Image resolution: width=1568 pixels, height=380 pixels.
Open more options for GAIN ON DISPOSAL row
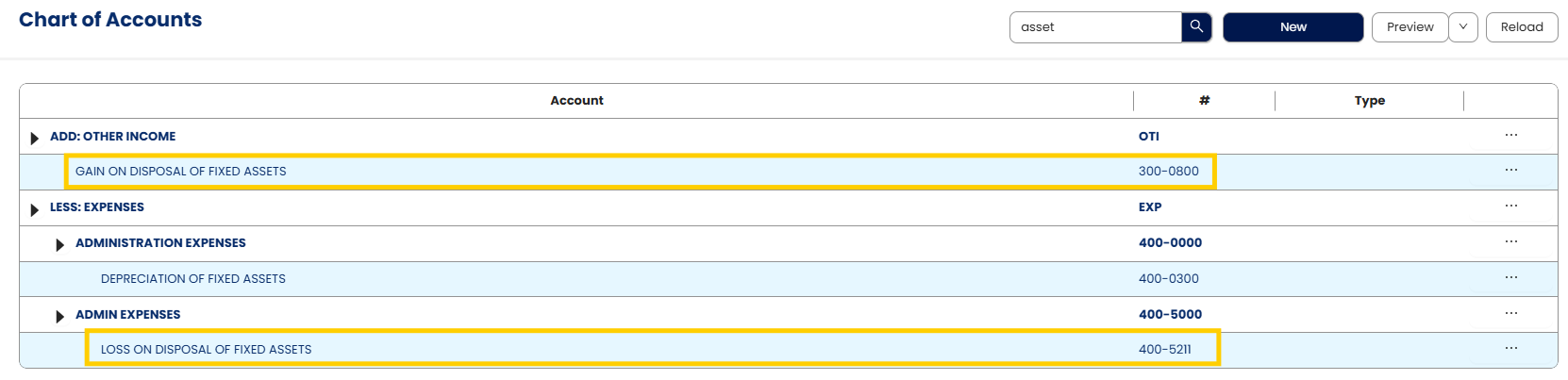pos(1511,170)
